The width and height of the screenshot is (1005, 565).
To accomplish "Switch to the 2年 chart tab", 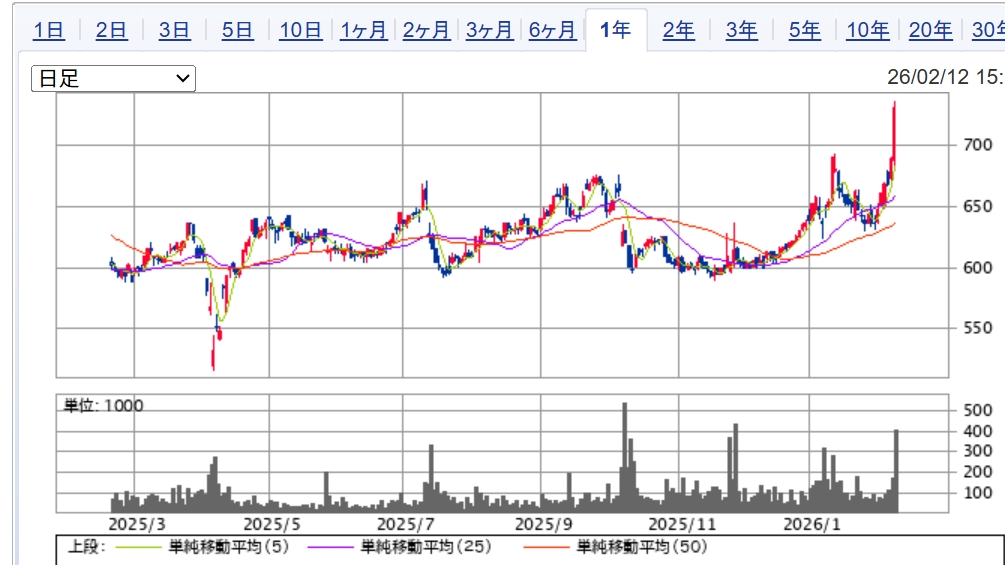I will [679, 31].
